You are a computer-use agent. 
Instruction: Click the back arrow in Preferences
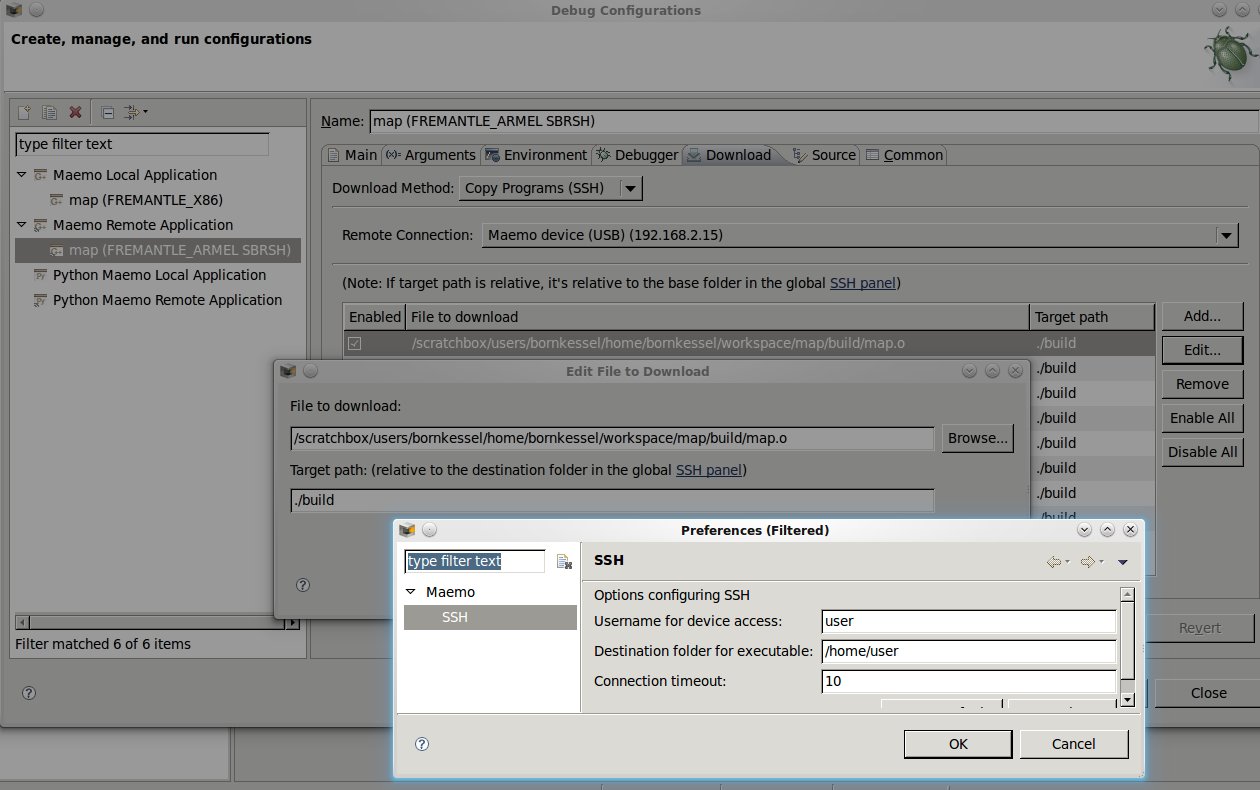click(x=1053, y=562)
